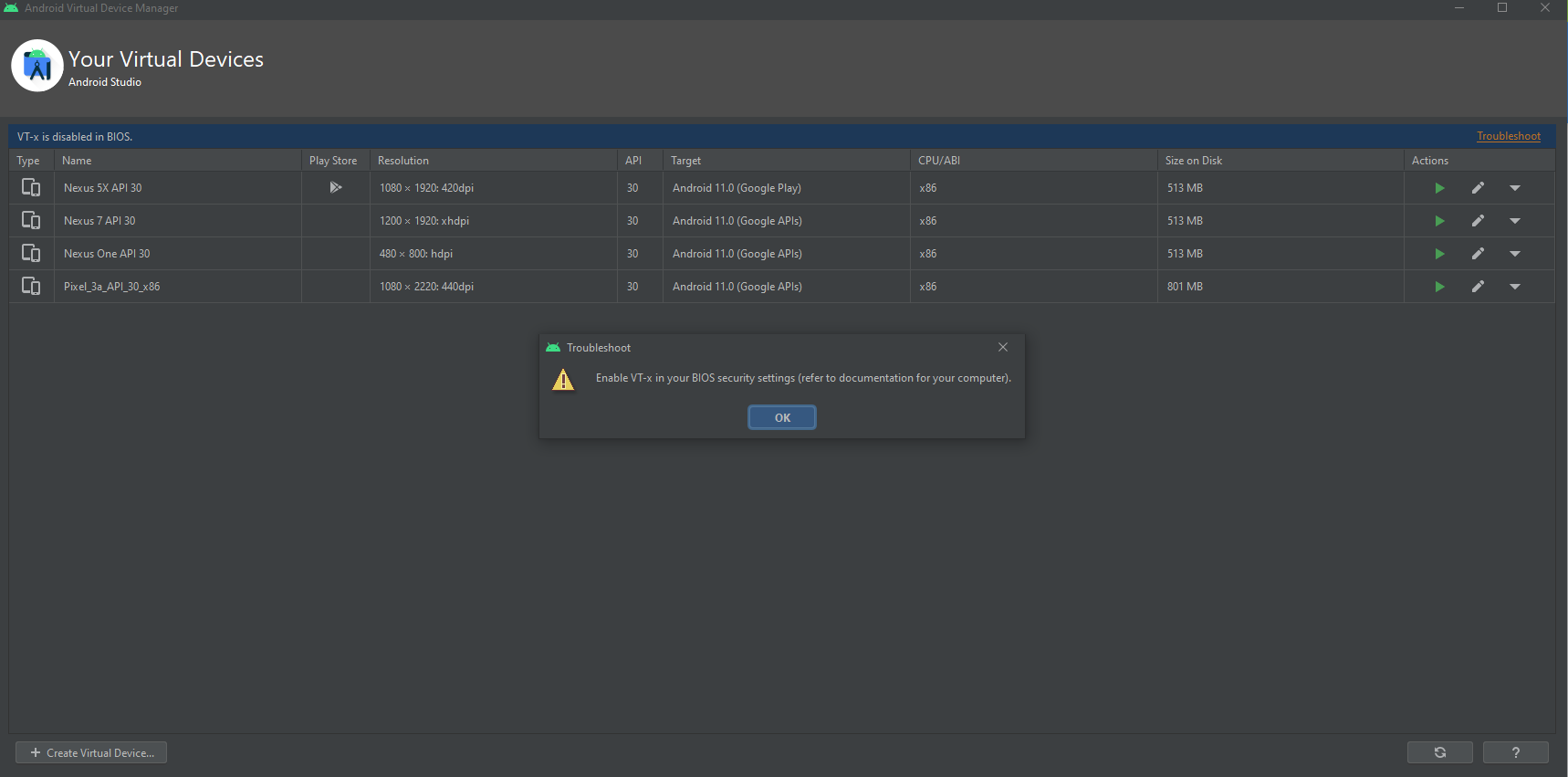Click the 801 MB size cell
This screenshot has width=1568, height=777.
pos(1281,287)
